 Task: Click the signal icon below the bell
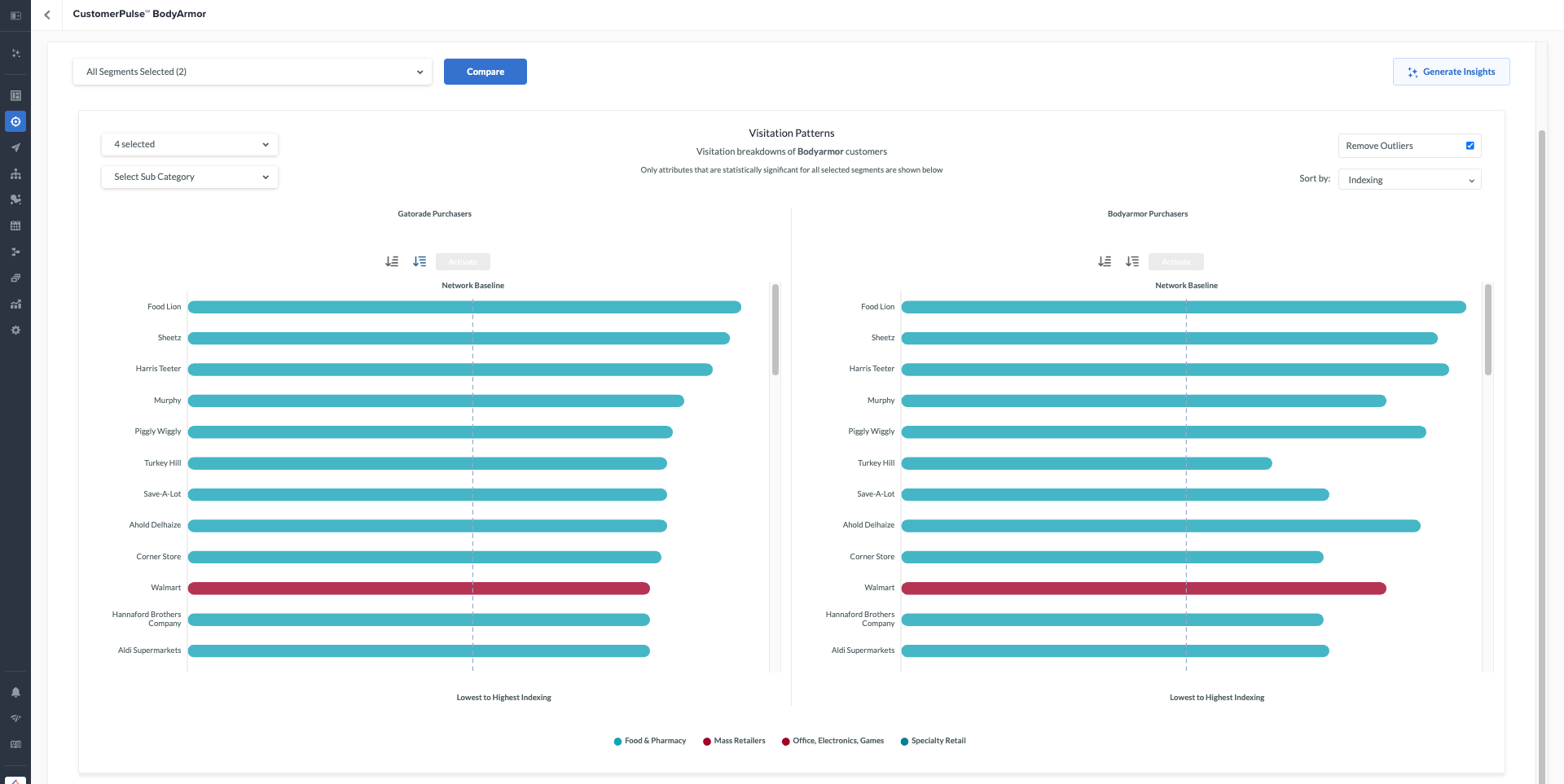pos(15,718)
